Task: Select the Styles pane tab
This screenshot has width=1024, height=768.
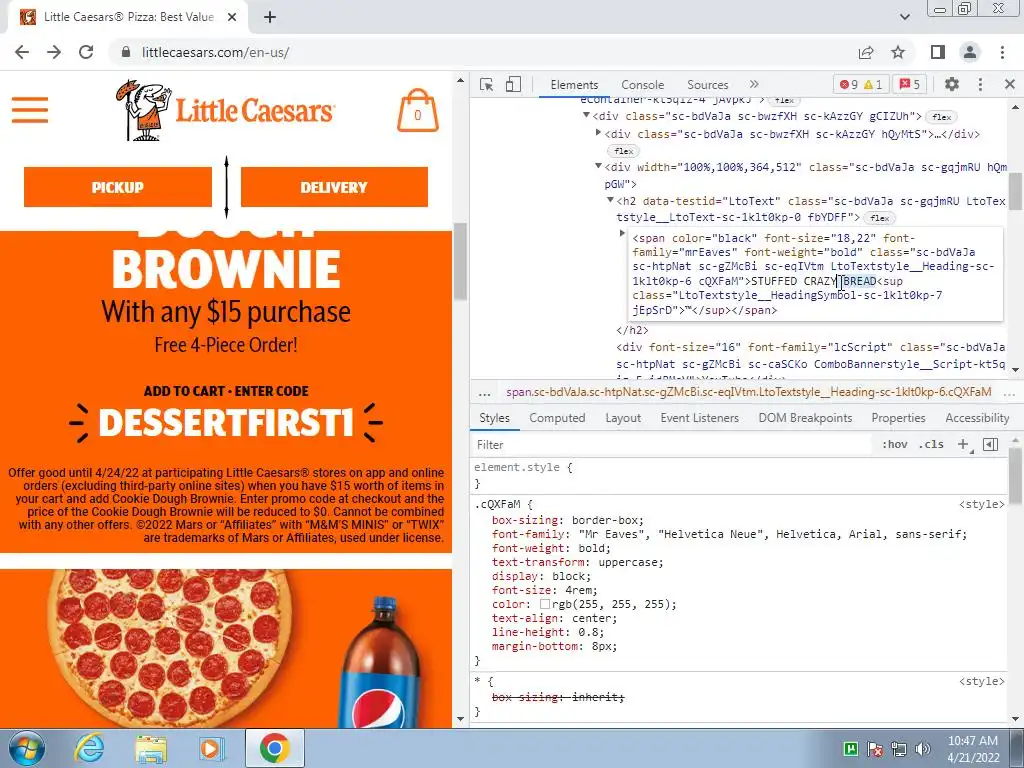Action: (494, 418)
